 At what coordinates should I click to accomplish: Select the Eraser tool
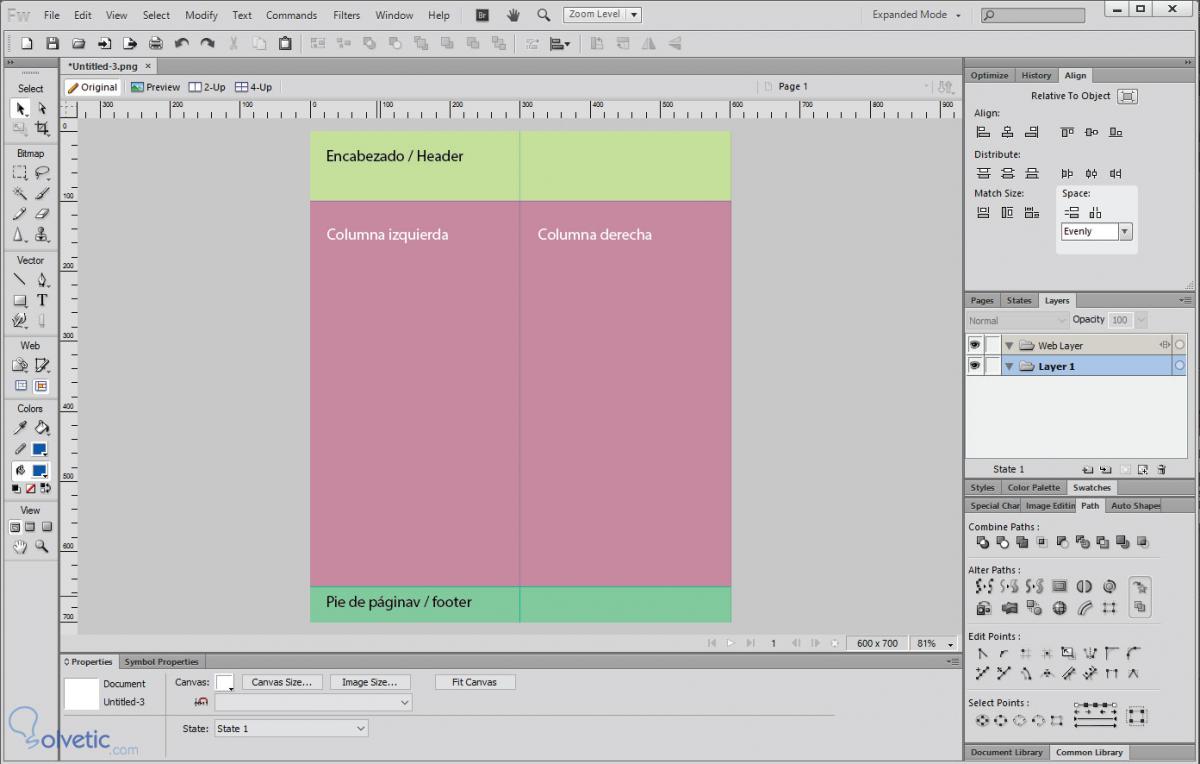tap(42, 213)
